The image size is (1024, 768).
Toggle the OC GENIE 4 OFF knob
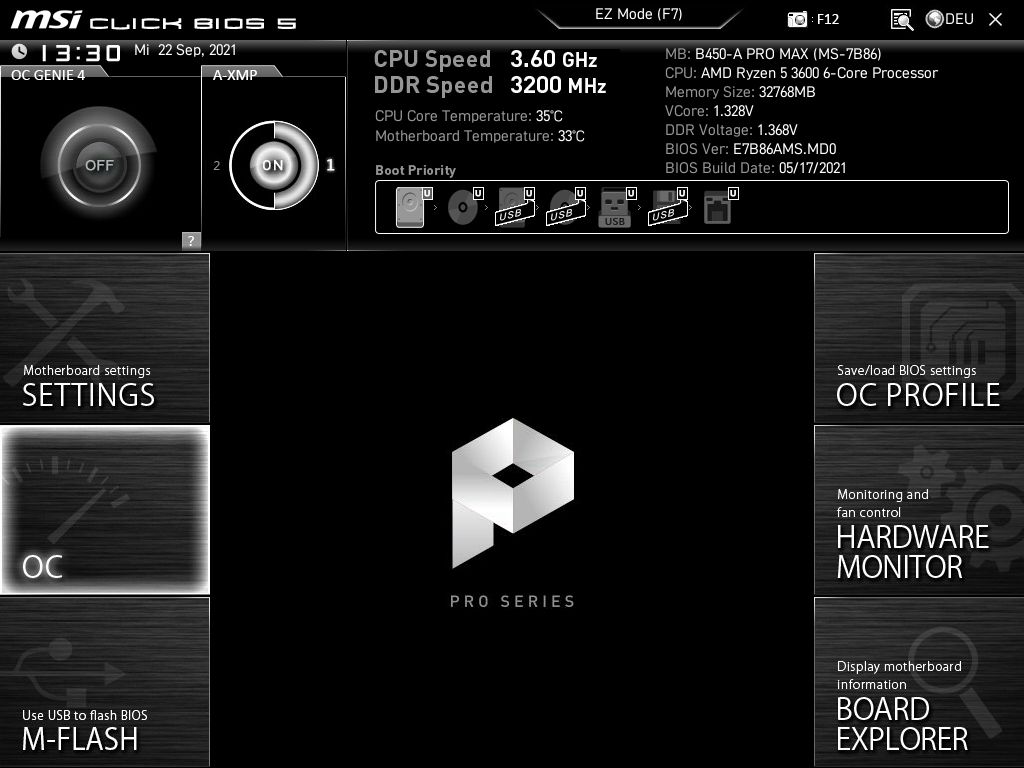coord(99,165)
